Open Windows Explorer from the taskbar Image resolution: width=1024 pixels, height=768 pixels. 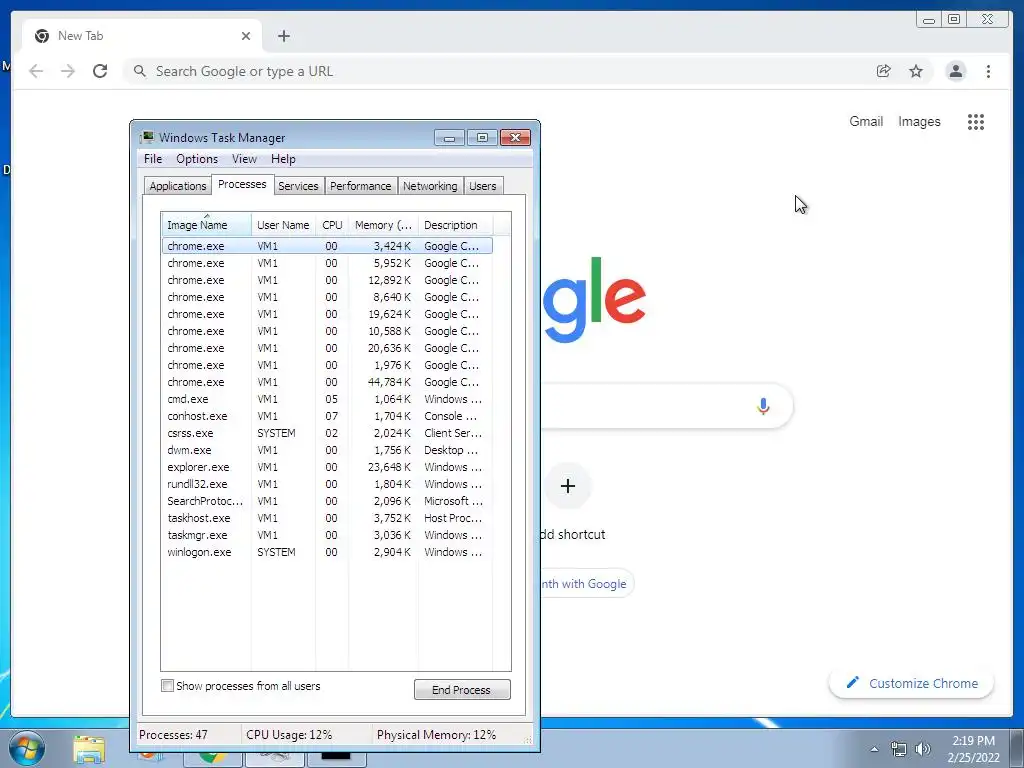[89, 749]
